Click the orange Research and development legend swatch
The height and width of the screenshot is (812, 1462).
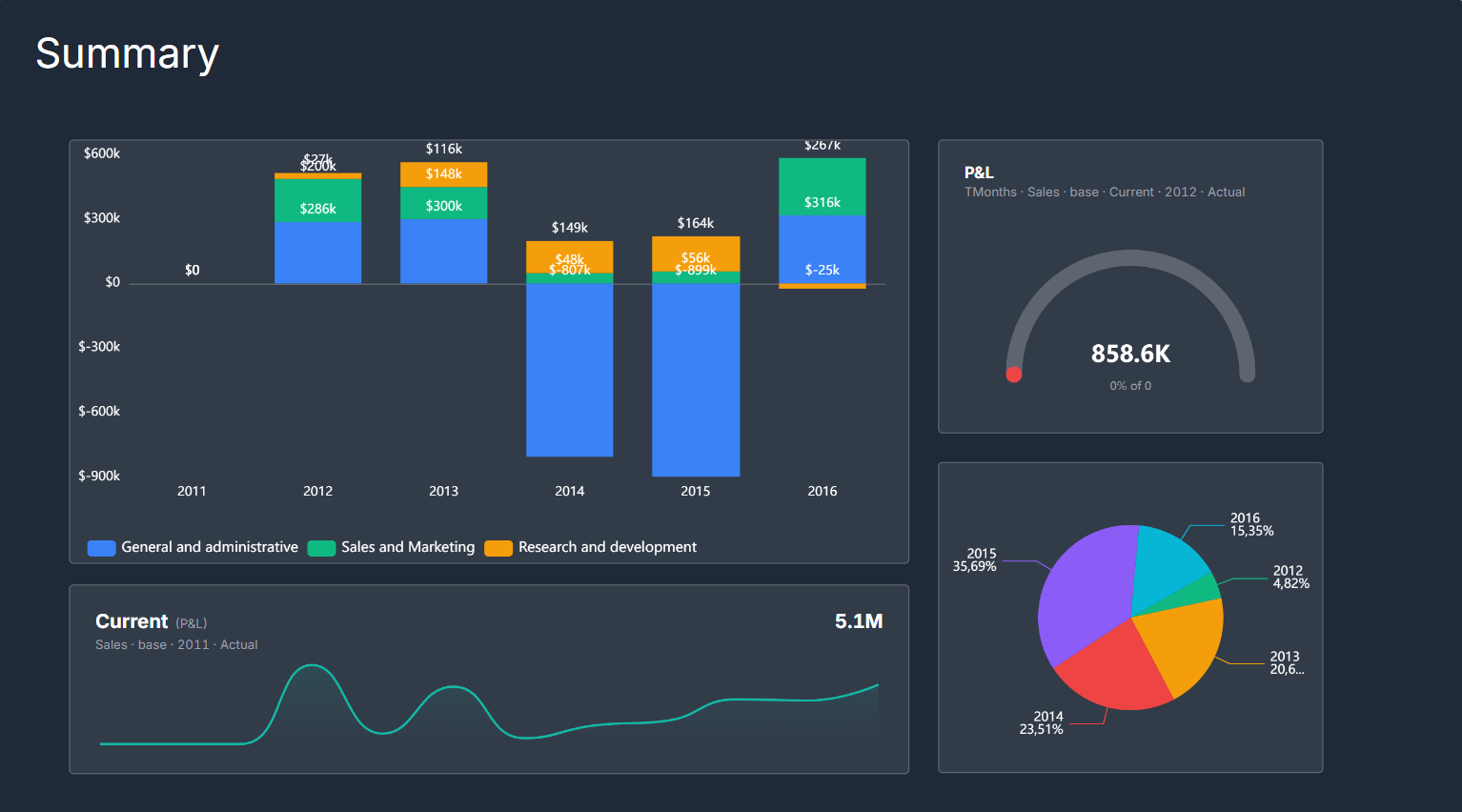[498, 548]
